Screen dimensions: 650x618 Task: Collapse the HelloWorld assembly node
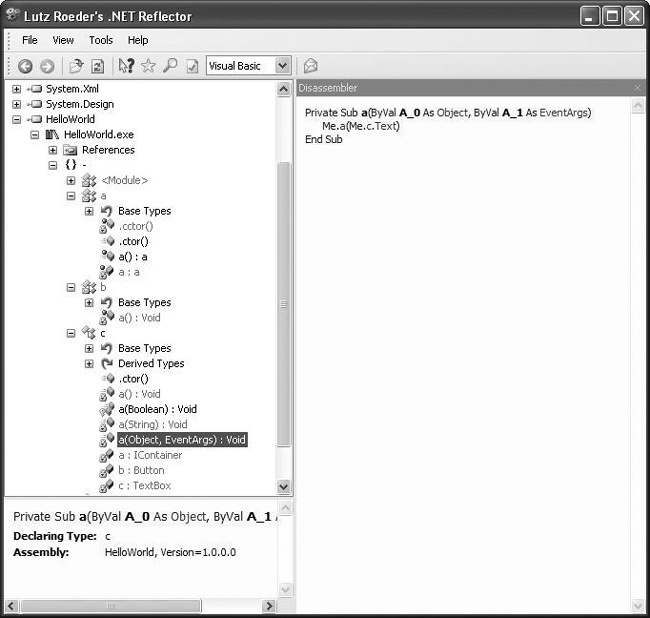[17, 119]
